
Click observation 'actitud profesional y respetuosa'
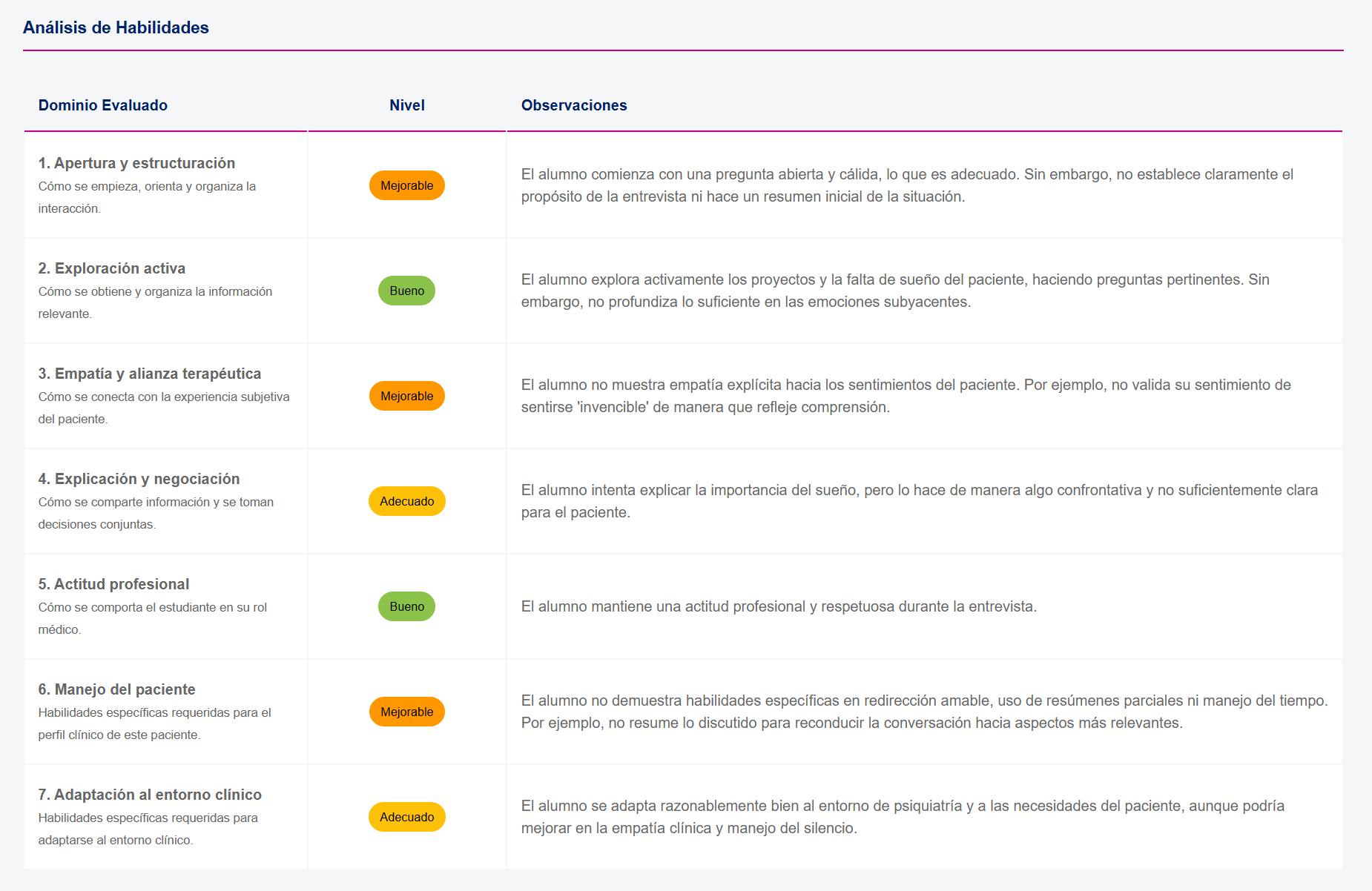(779, 606)
